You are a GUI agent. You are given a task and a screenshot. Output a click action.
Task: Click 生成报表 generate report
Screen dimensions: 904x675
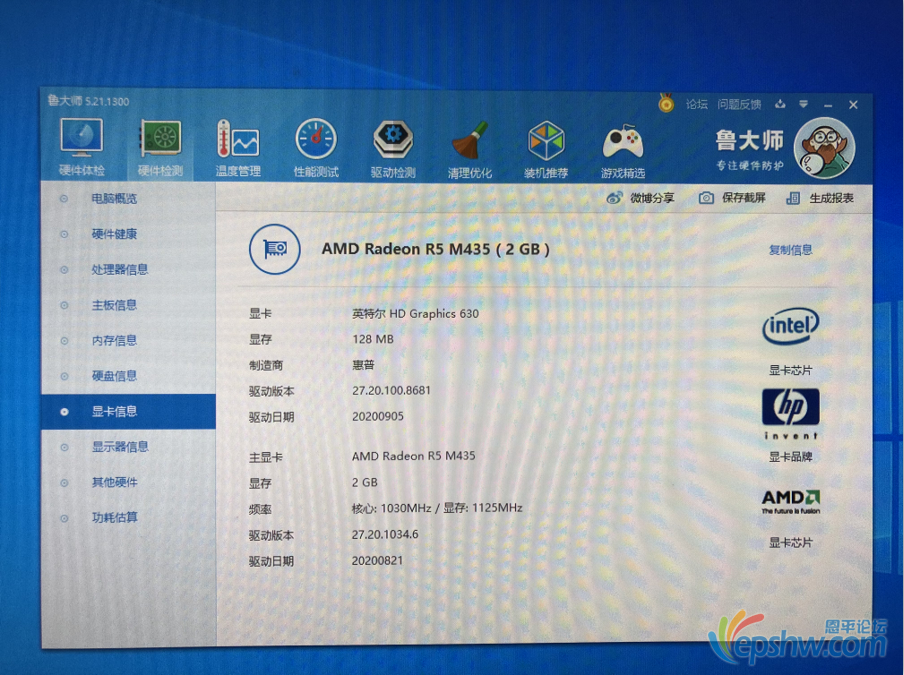click(820, 198)
